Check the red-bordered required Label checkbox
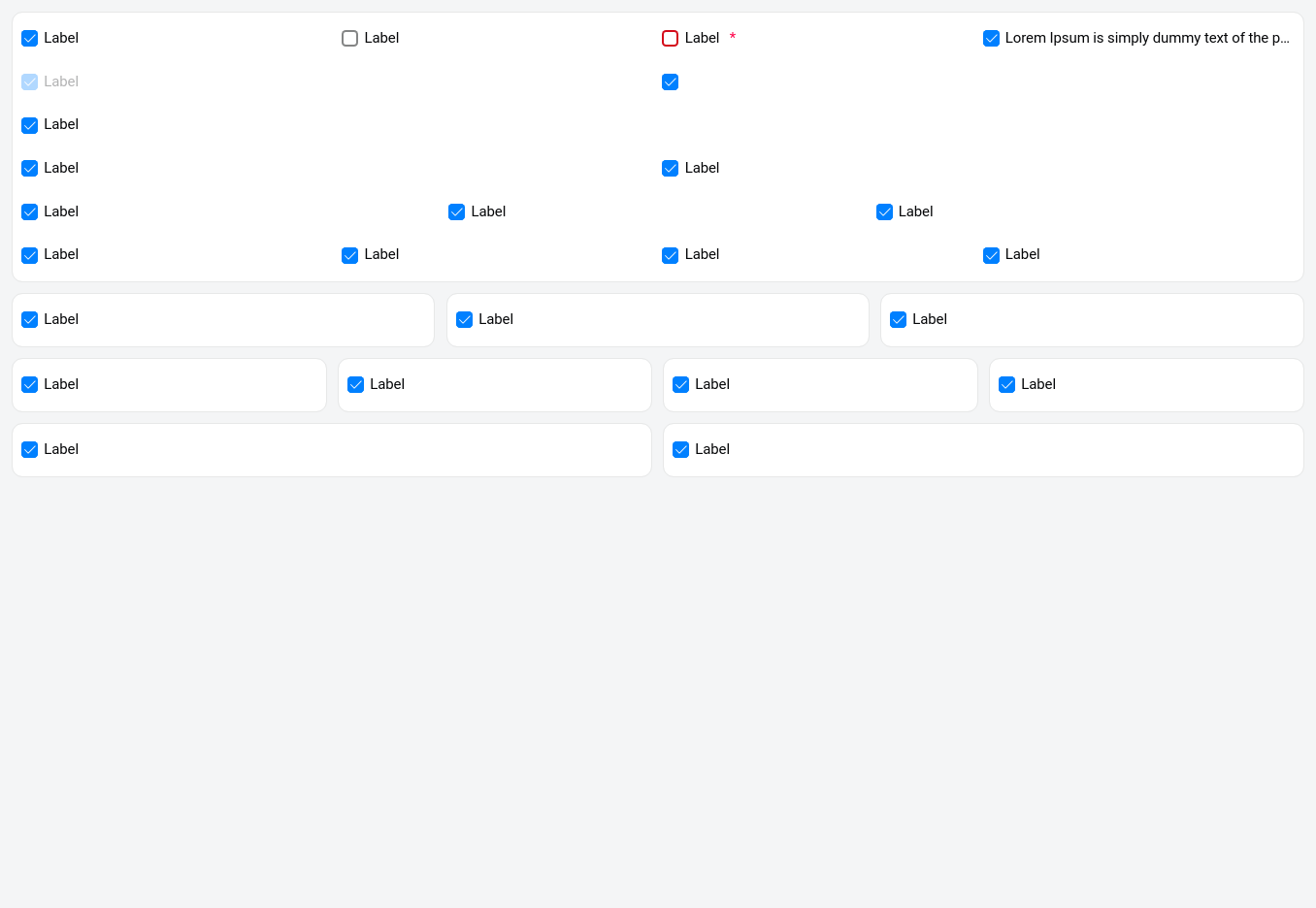 click(670, 39)
